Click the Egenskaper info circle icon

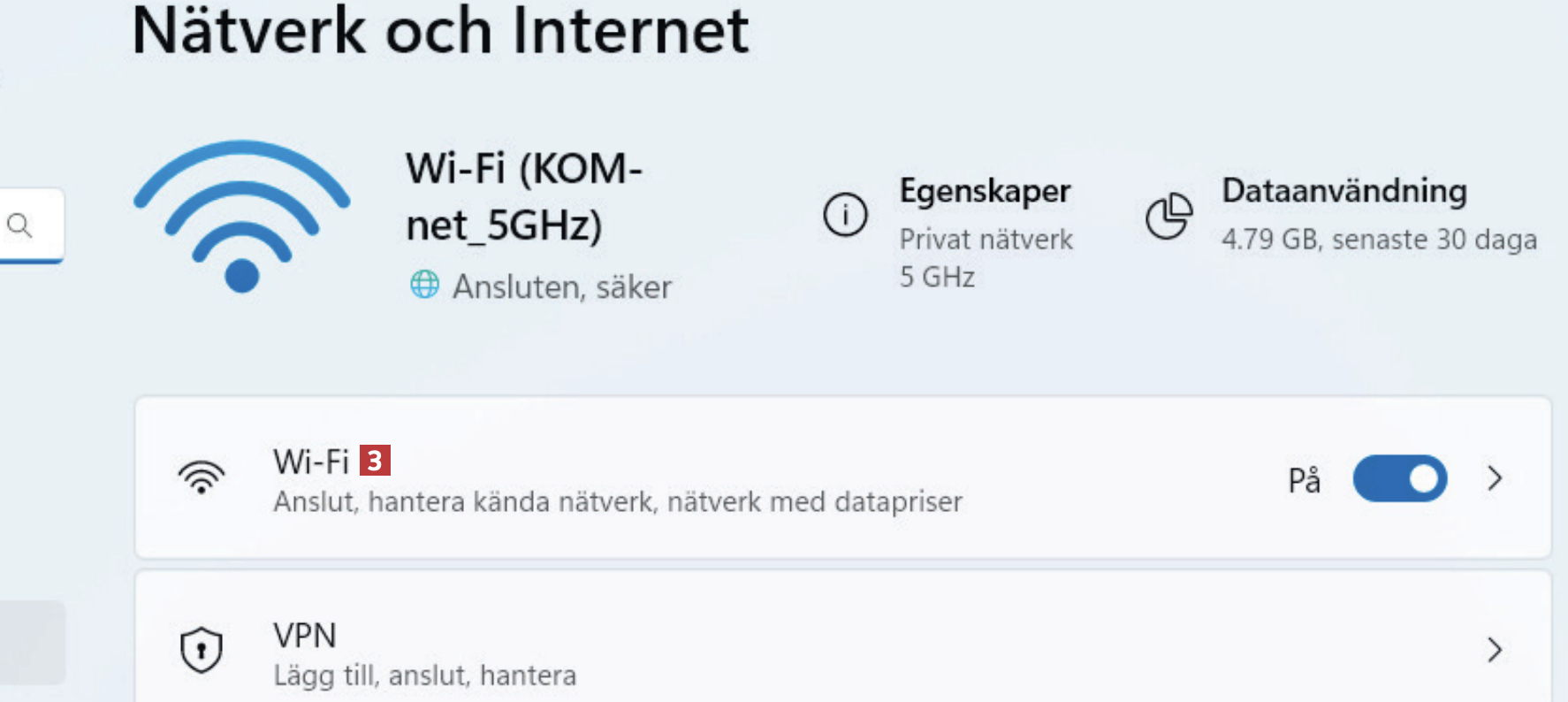845,215
